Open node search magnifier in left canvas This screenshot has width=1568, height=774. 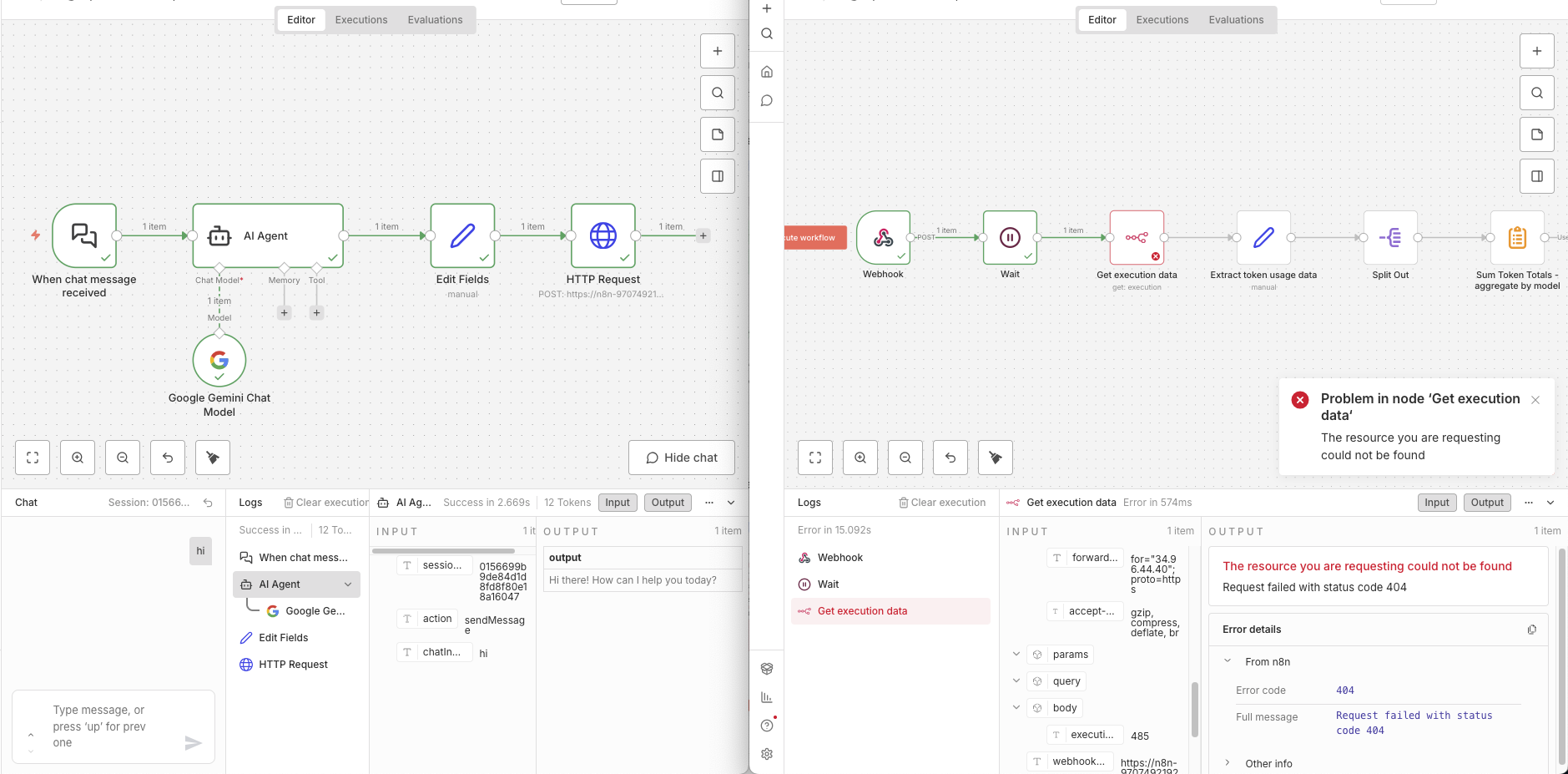pyautogui.click(x=717, y=93)
